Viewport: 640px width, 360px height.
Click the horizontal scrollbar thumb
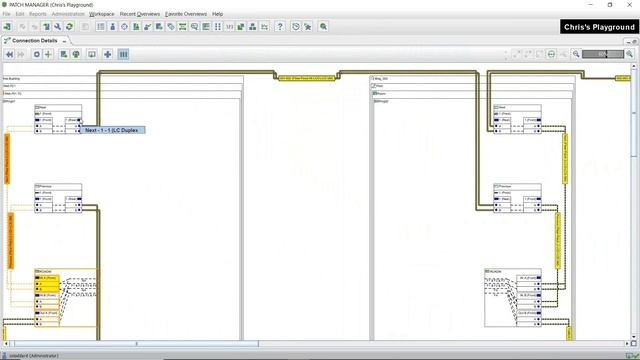(x=136, y=344)
